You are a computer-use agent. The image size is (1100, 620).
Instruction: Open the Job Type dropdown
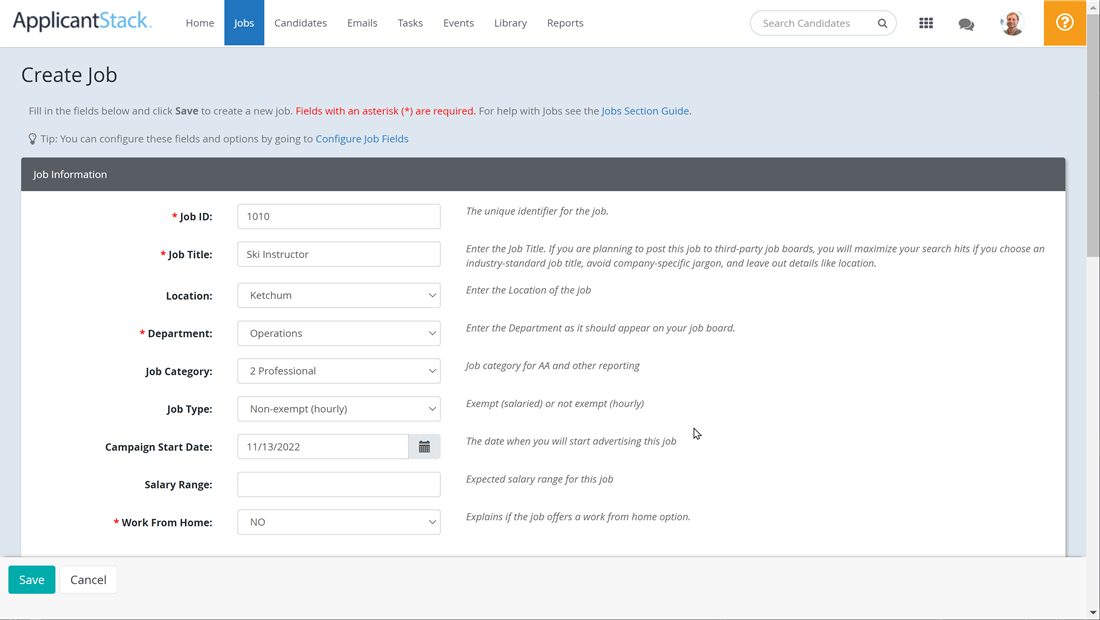pos(338,408)
